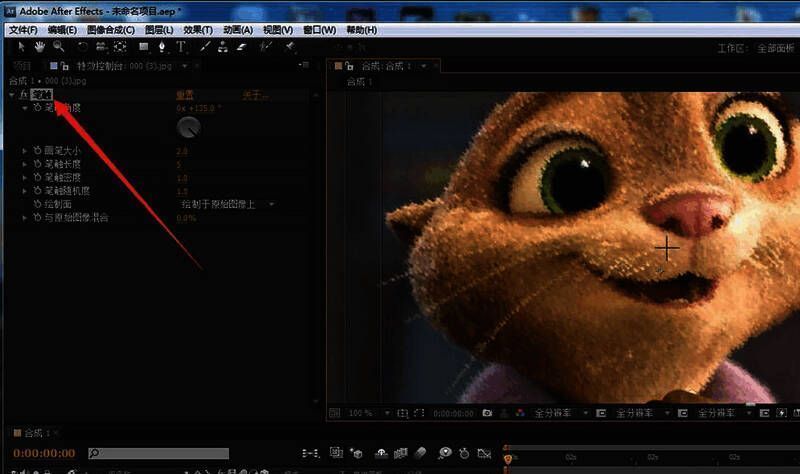Select the Hand tool in toolbar
Screen dimensions: 800x474
[x=40, y=46]
